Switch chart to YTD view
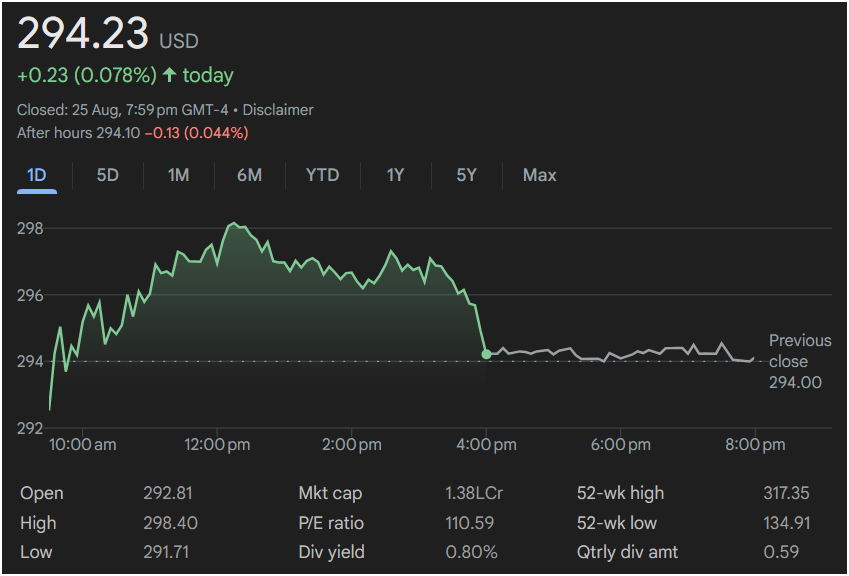The height and width of the screenshot is (576, 849). coord(322,175)
